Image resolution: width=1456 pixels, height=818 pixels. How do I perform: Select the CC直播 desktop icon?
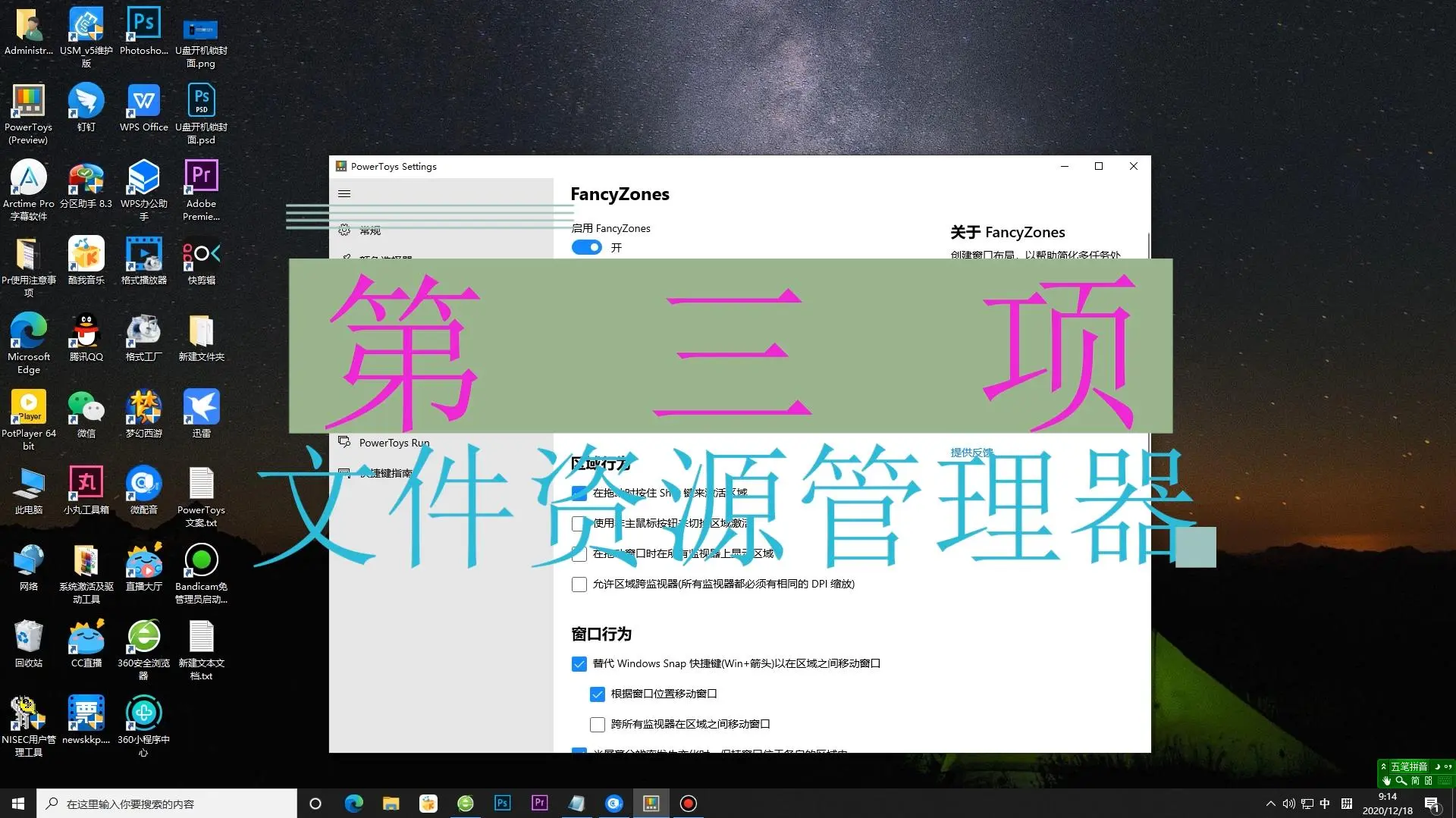tap(86, 644)
